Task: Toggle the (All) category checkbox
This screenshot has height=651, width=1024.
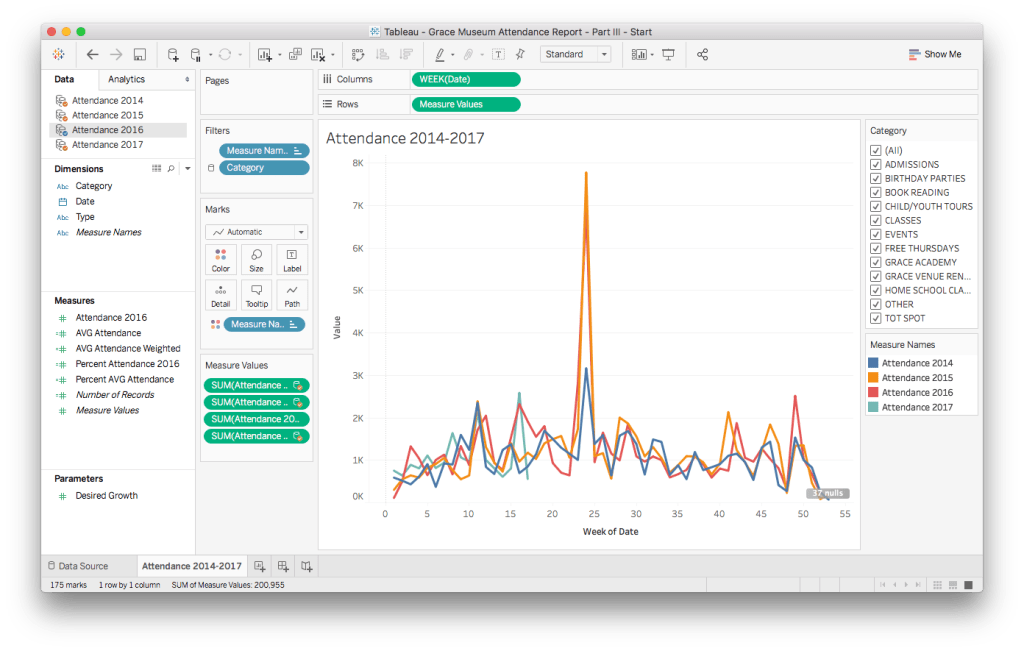Action: point(876,150)
